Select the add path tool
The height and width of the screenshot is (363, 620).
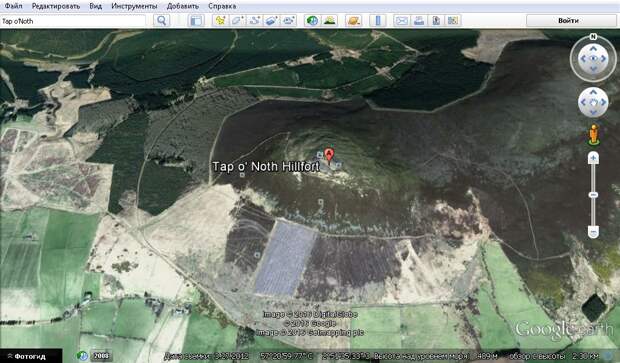pyautogui.click(x=254, y=21)
